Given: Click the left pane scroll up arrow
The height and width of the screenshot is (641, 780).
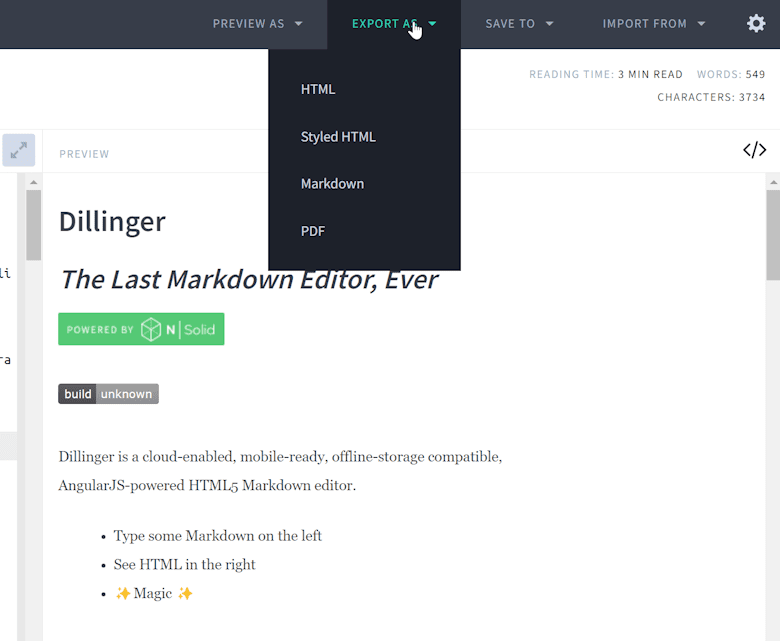Looking at the screenshot, I should click(33, 183).
